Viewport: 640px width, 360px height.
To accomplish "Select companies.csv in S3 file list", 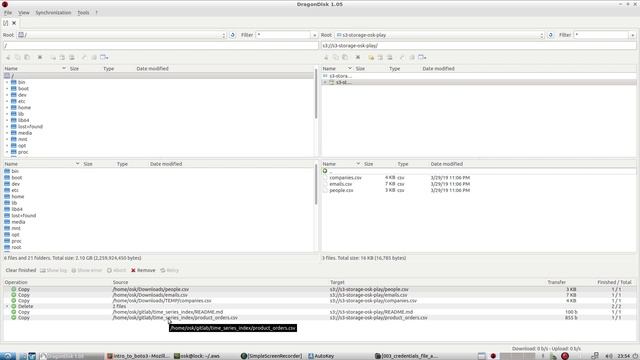I will pyautogui.click(x=345, y=178).
